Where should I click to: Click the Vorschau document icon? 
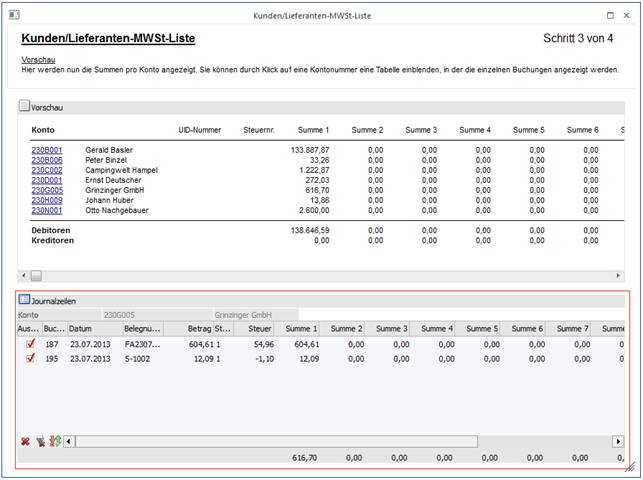coord(25,105)
